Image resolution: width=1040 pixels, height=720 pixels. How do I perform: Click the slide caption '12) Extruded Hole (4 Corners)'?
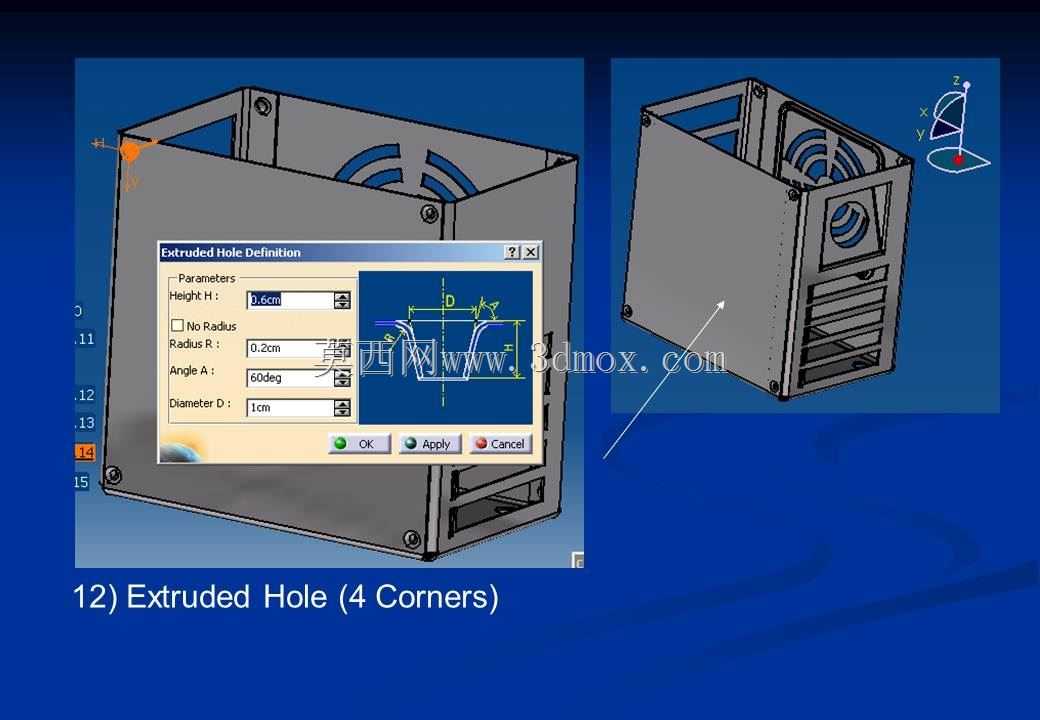285,597
